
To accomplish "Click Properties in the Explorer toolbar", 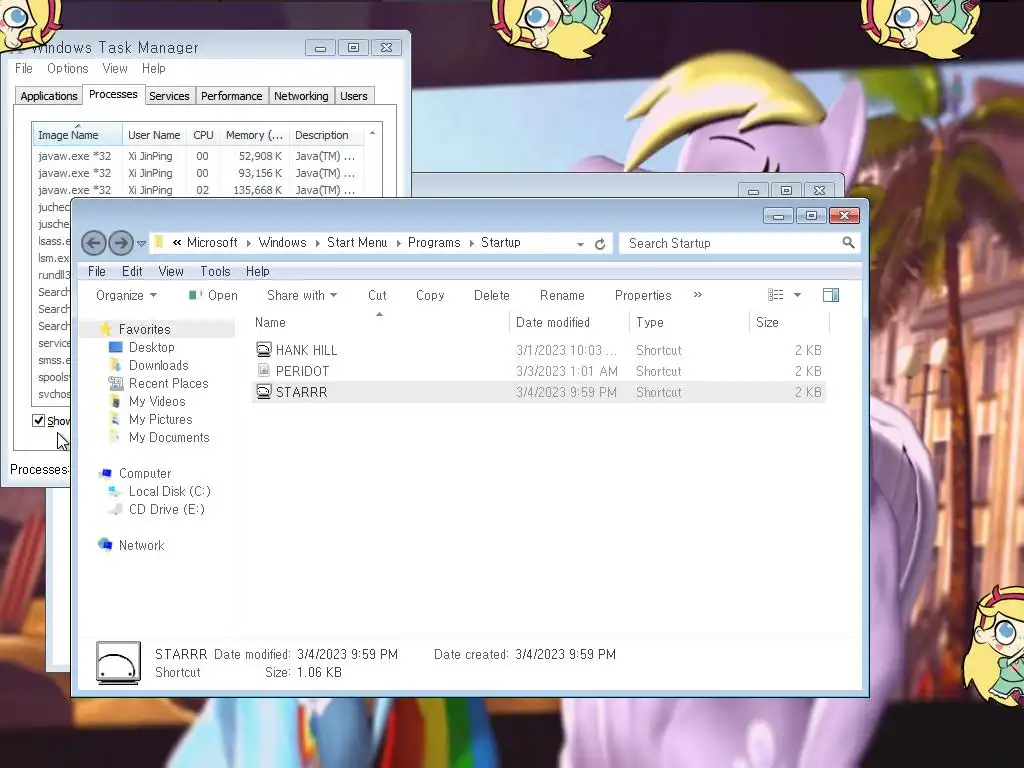I will (643, 295).
